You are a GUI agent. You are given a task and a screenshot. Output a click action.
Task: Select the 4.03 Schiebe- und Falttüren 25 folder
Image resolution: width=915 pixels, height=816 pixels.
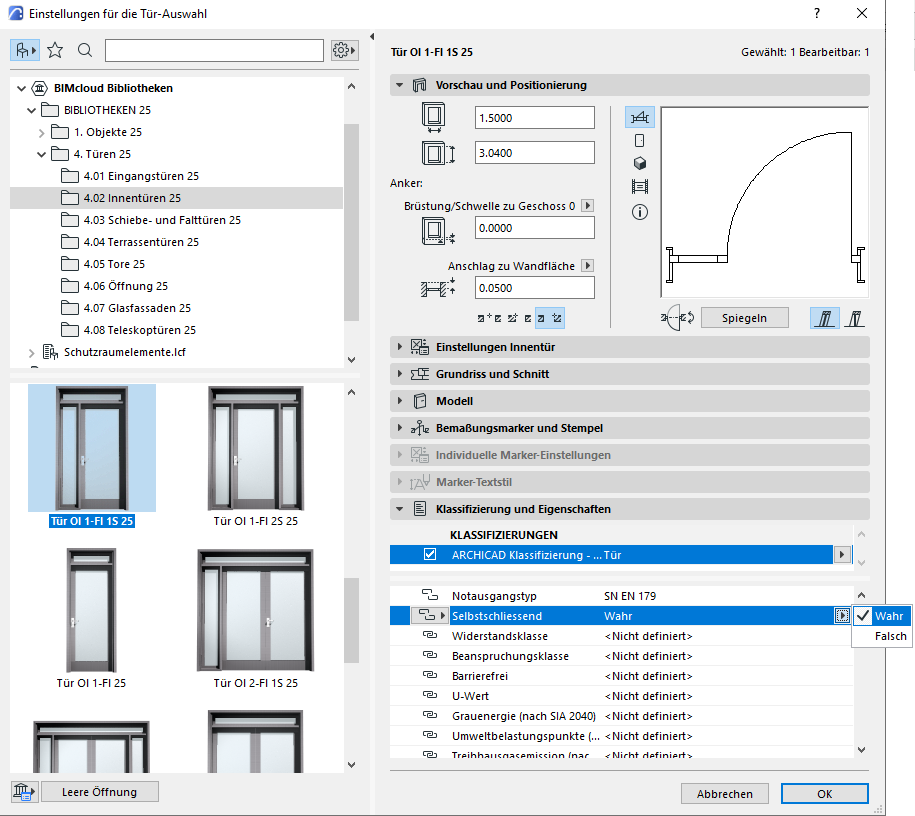[151, 220]
